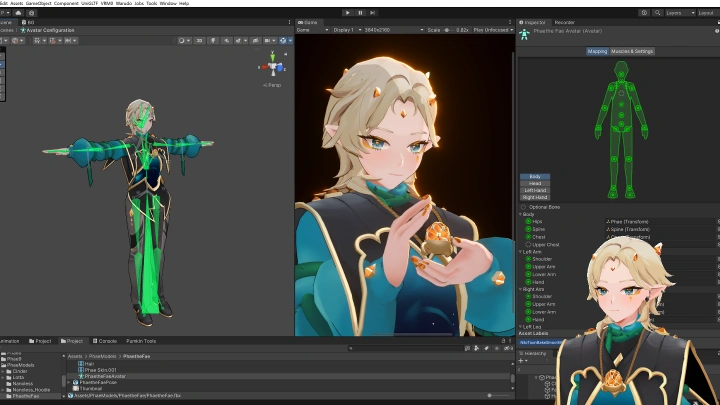Open the draw mode shading dropdown

tap(184, 40)
